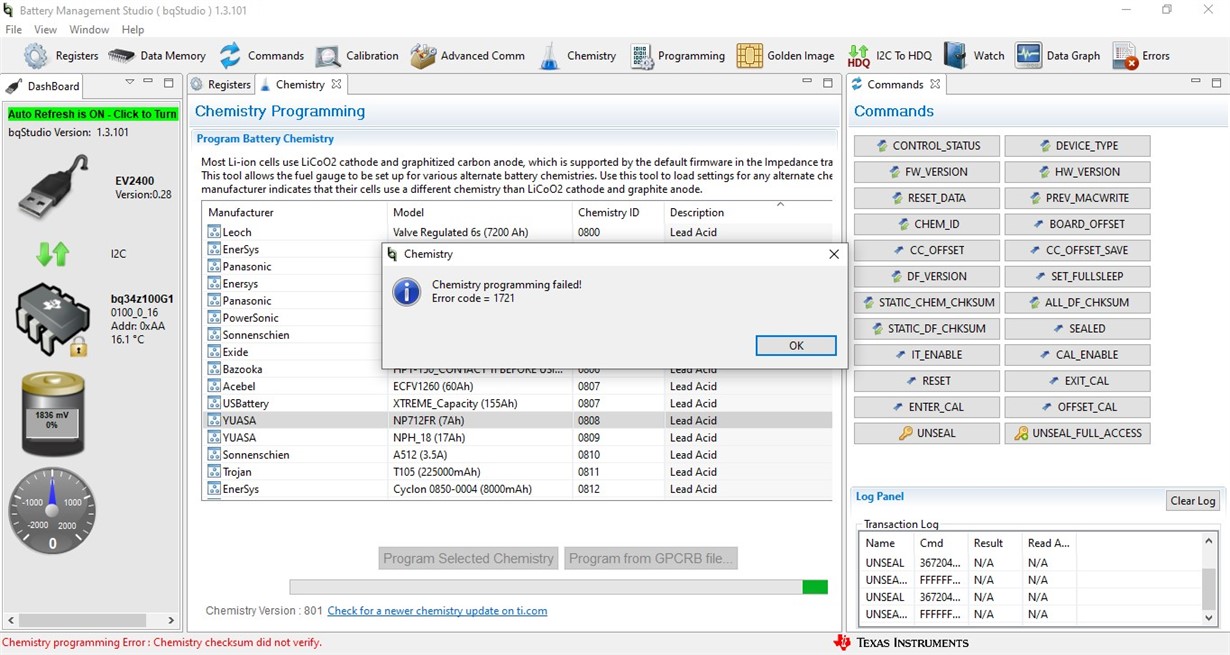Click Program Selected Chemistry button
Screen dimensions: 1230x655
468,558
